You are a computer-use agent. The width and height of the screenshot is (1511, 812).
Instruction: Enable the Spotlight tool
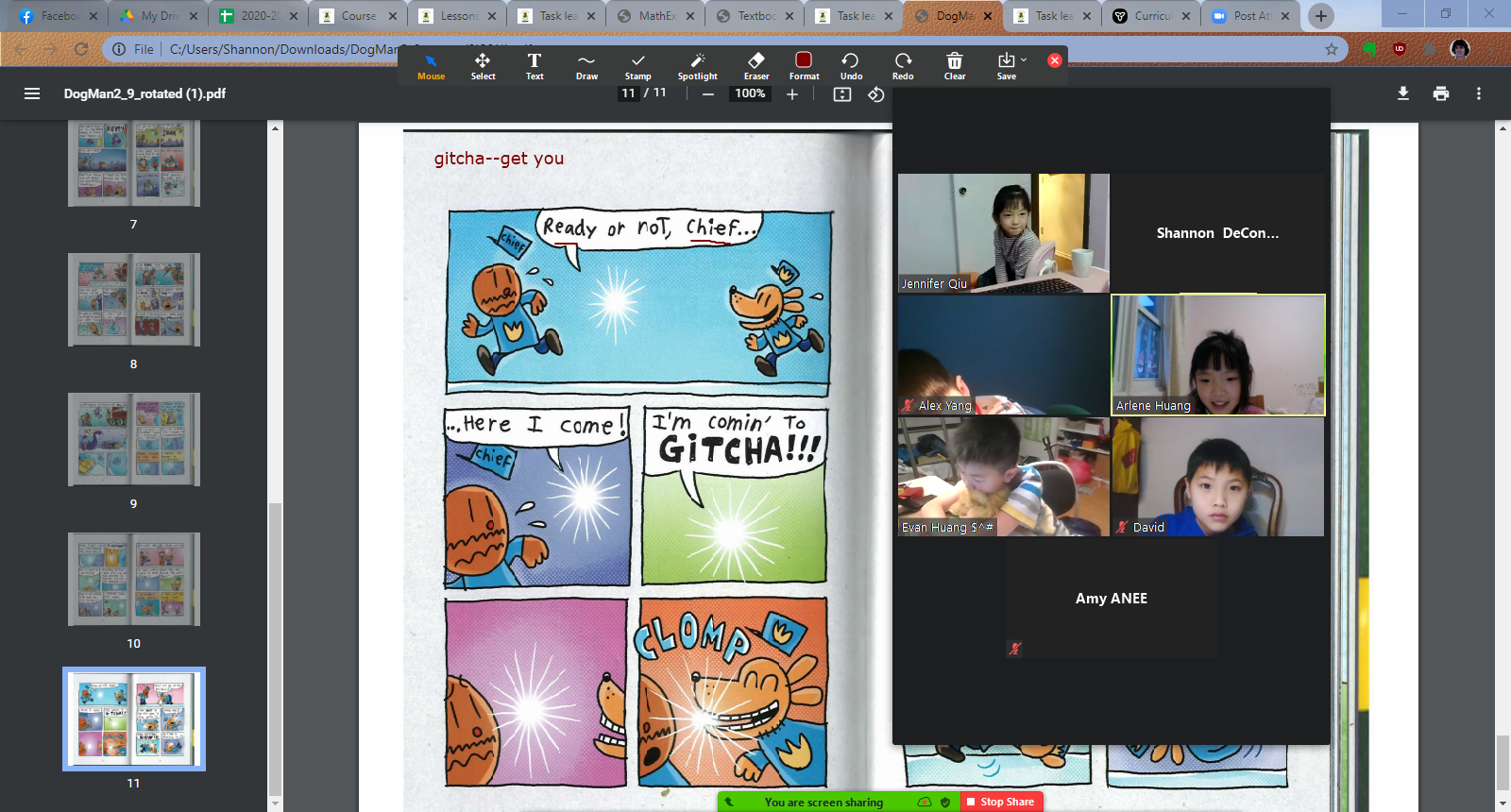pyautogui.click(x=698, y=66)
